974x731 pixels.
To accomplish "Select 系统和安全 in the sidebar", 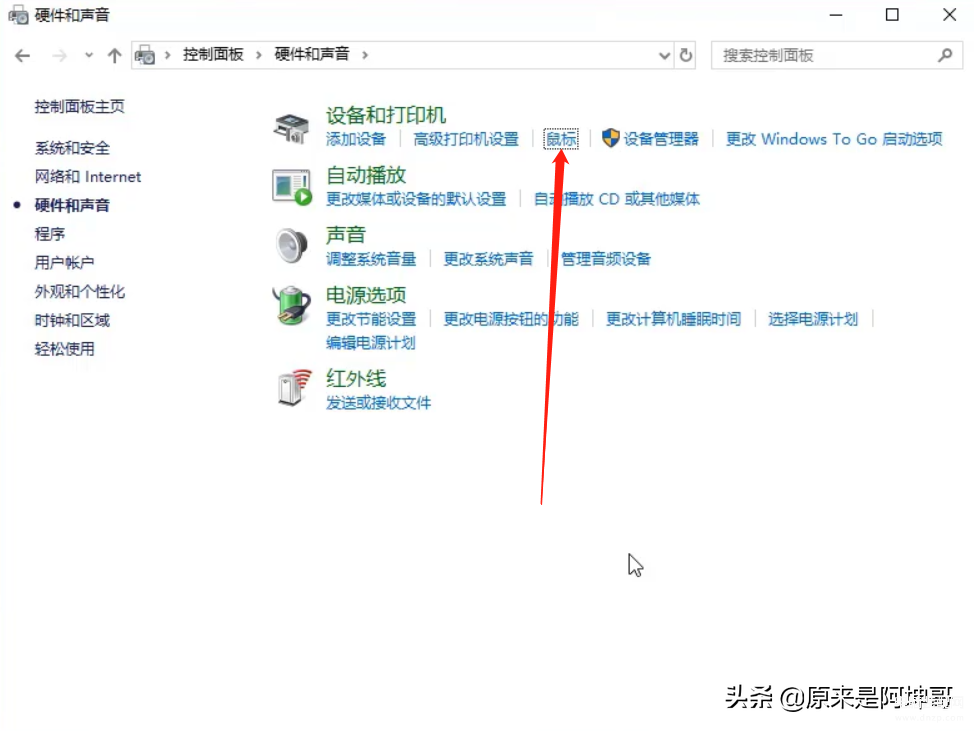I will point(72,148).
